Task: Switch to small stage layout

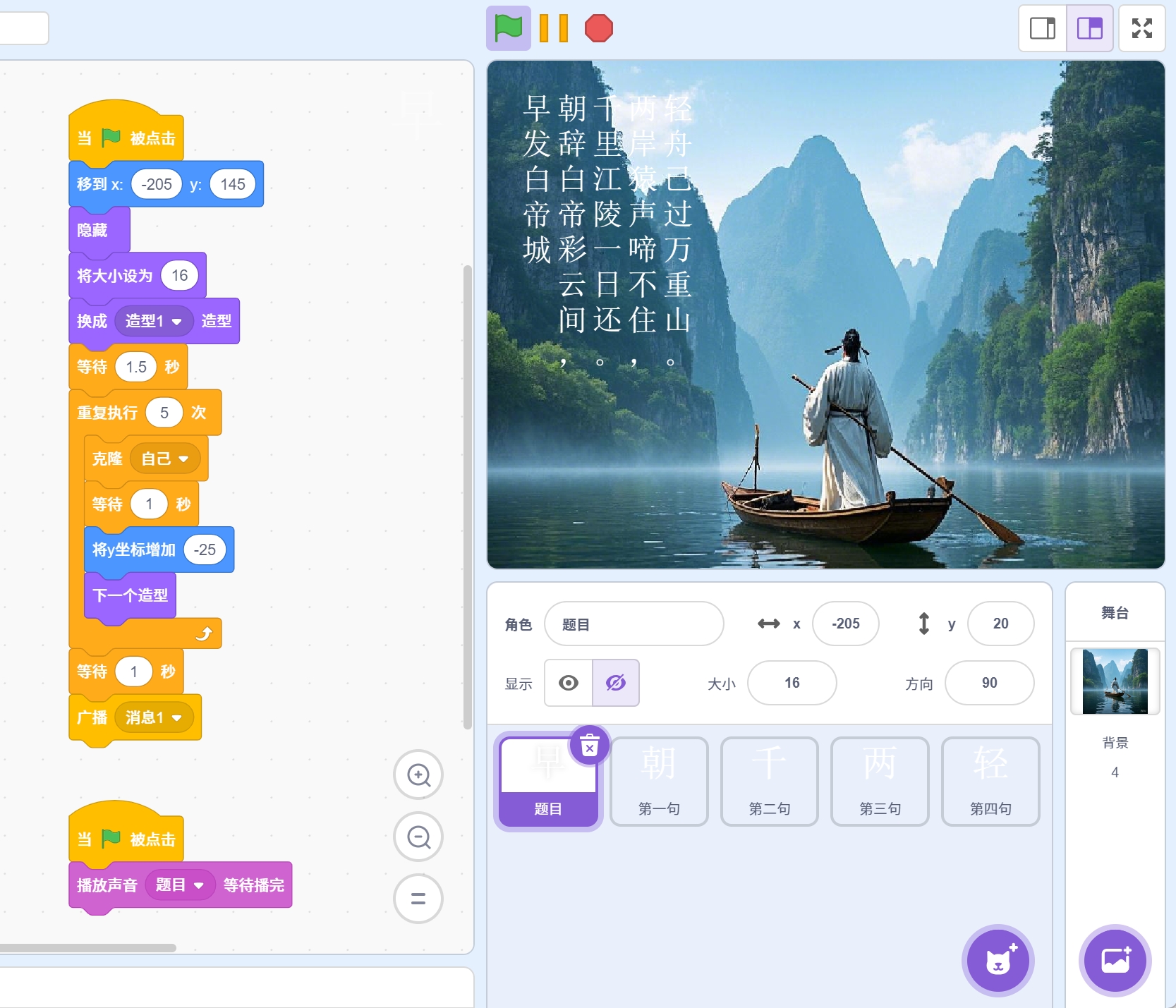Action: [x=1042, y=29]
